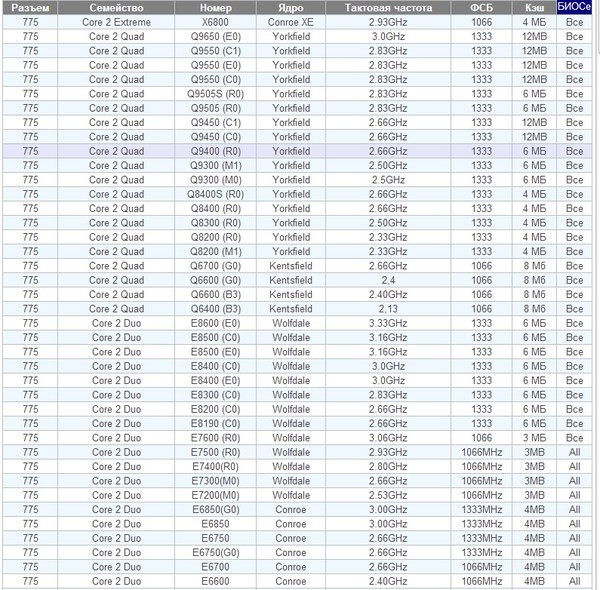Select the Q6400 (B3) cell

click(x=215, y=309)
